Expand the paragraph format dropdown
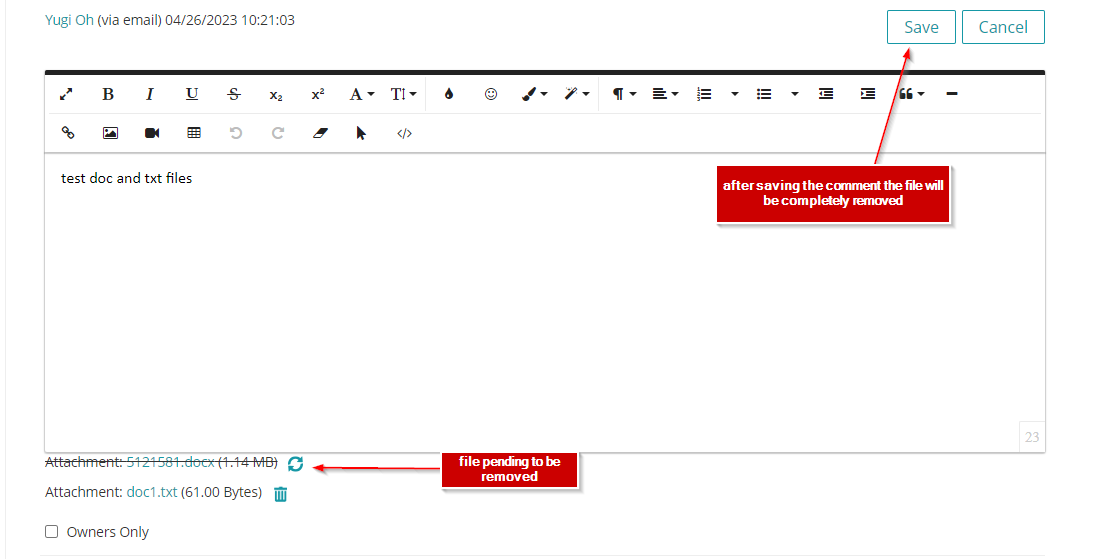The width and height of the screenshot is (1102, 559). [624, 94]
